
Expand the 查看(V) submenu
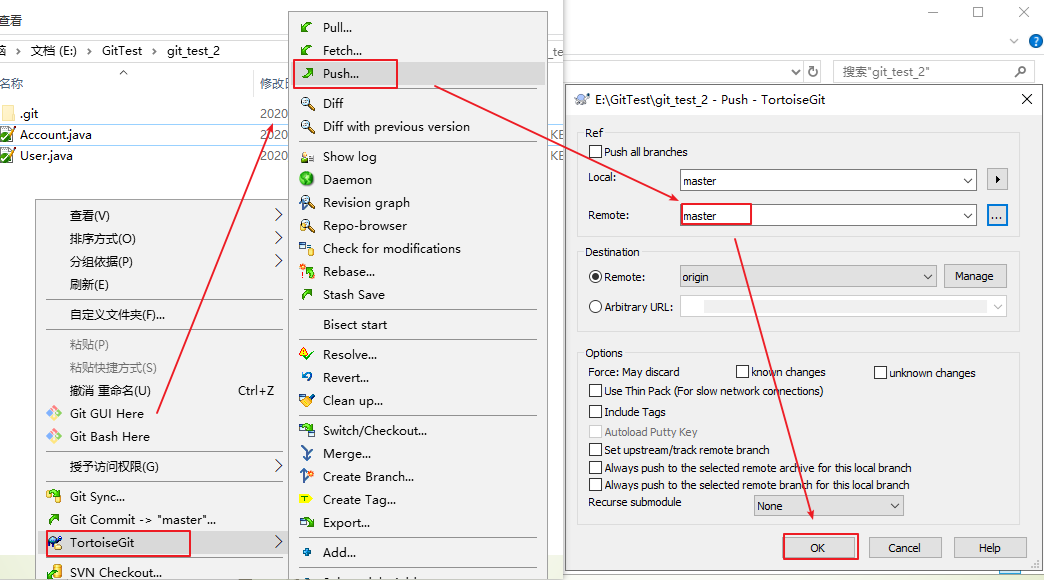point(278,214)
